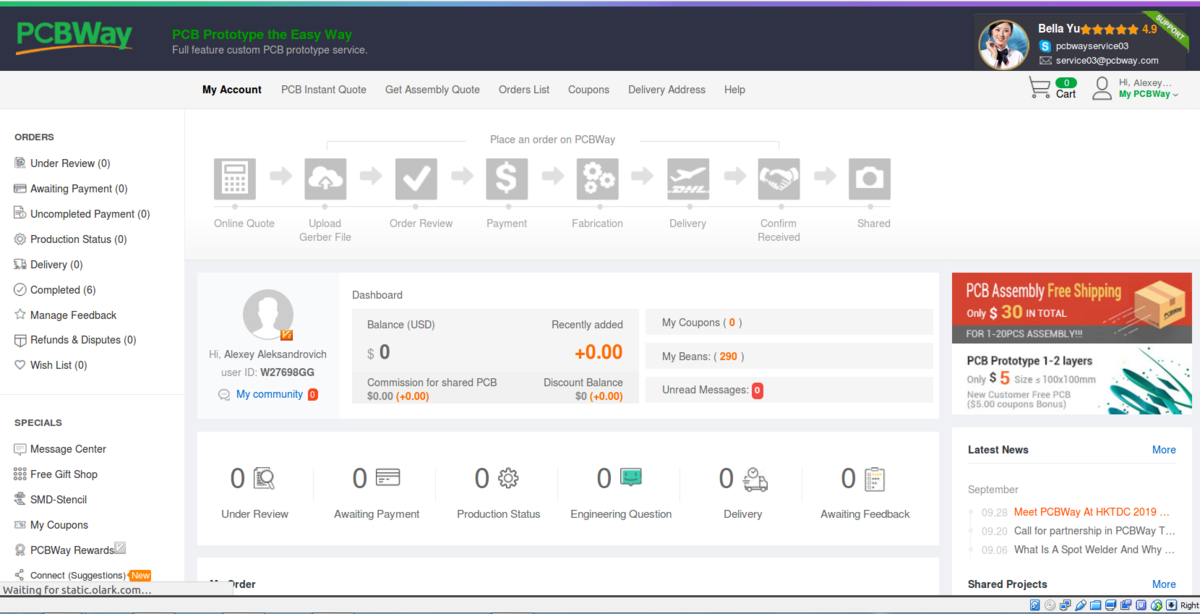Viewport: 1200px width, 614px height.
Task: Click the Engineering Question chat icon
Action: pyautogui.click(x=631, y=478)
